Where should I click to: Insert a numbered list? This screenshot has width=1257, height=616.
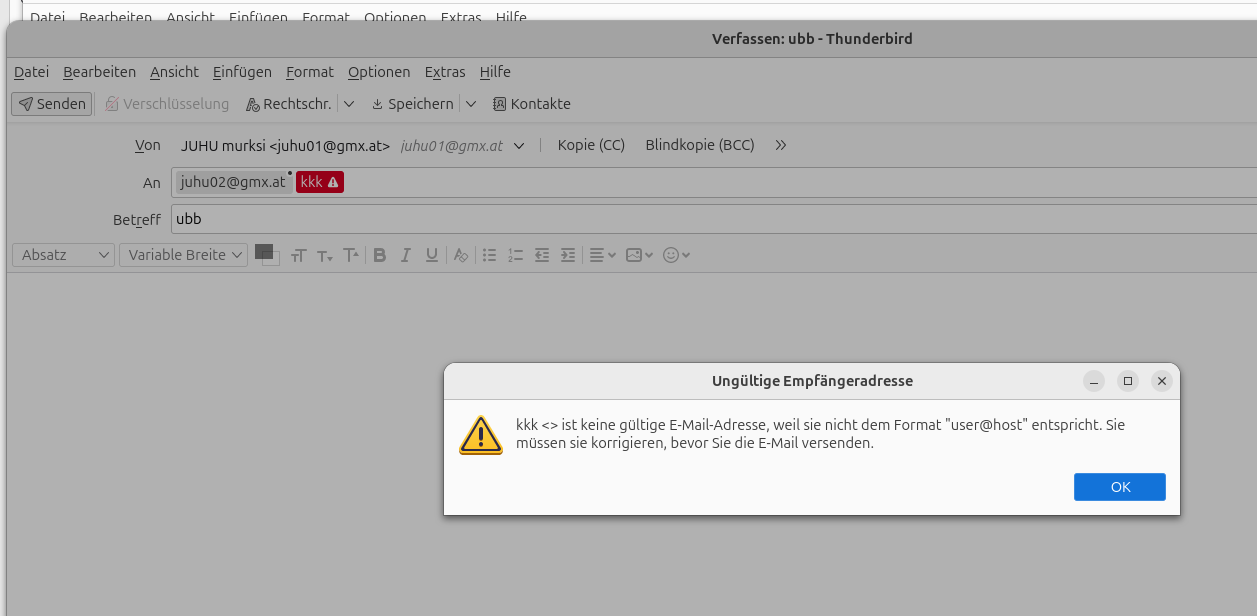click(516, 255)
